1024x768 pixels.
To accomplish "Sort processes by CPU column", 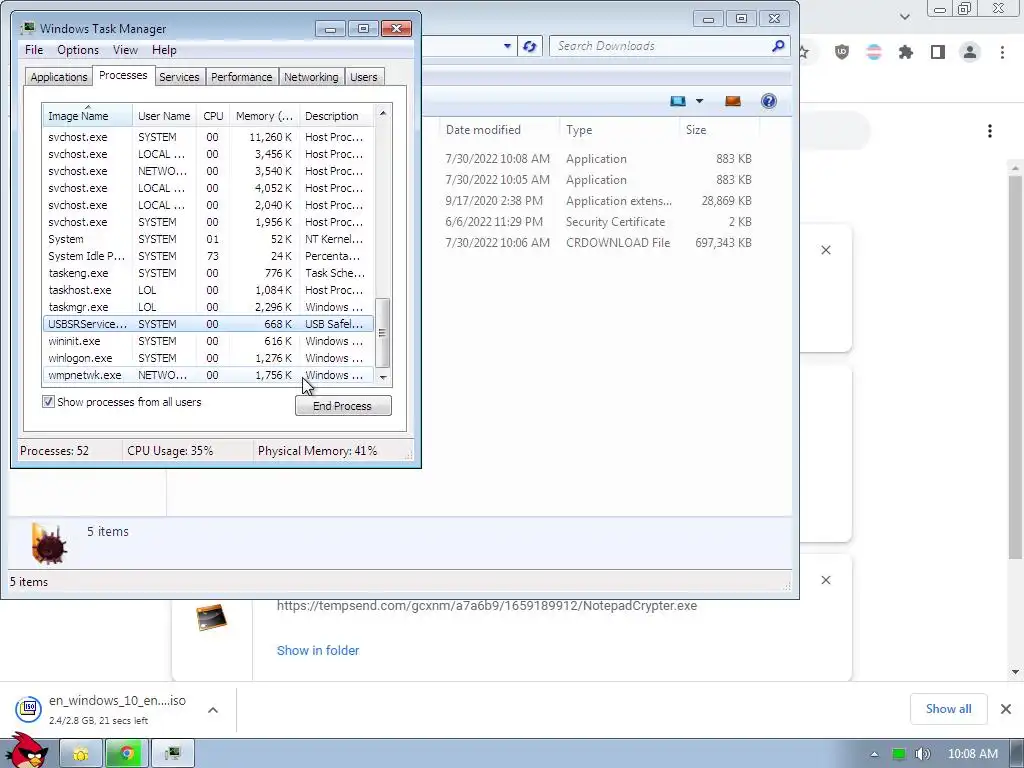I will click(213, 116).
